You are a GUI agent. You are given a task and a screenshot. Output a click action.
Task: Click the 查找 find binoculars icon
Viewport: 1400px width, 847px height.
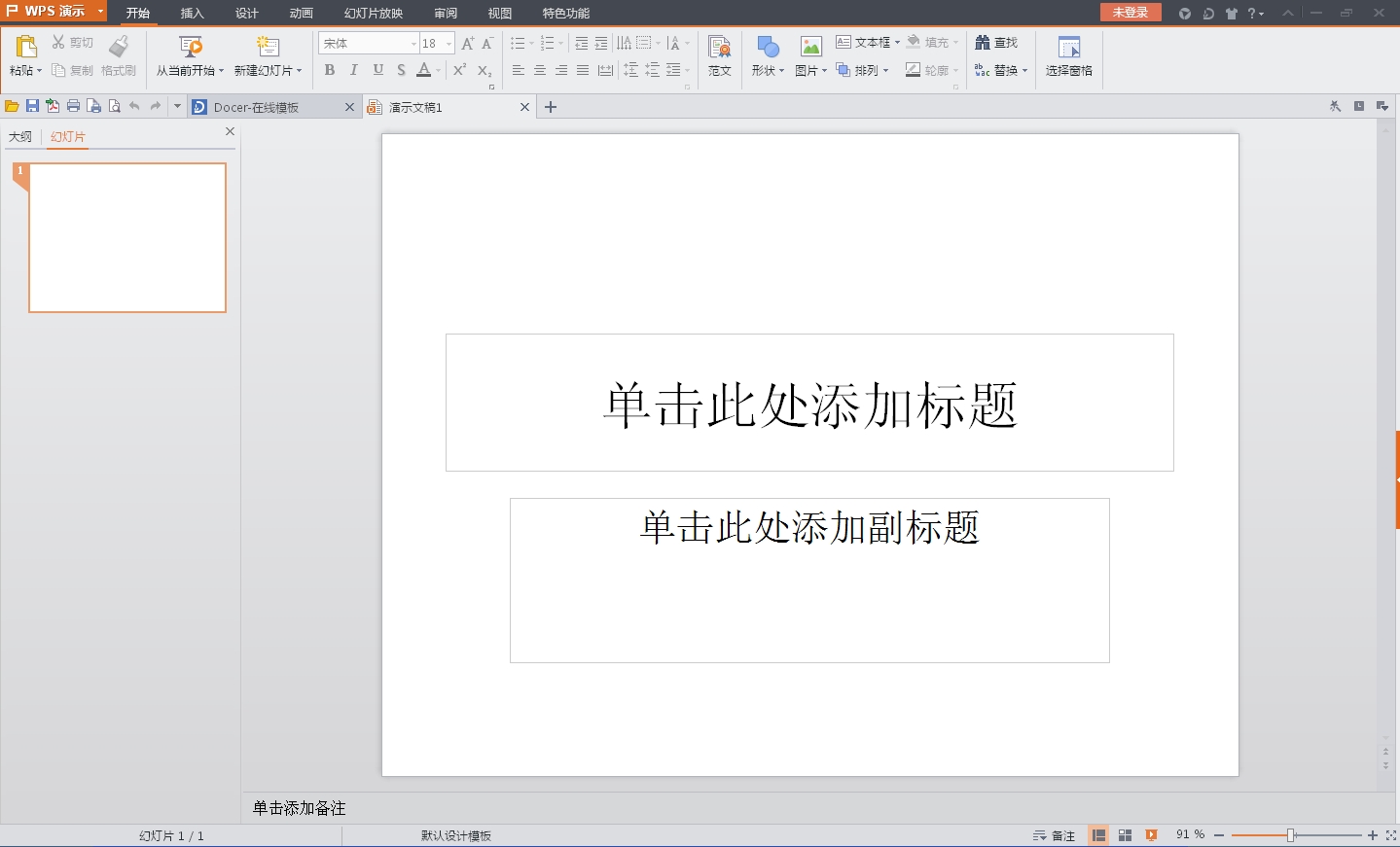[983, 43]
